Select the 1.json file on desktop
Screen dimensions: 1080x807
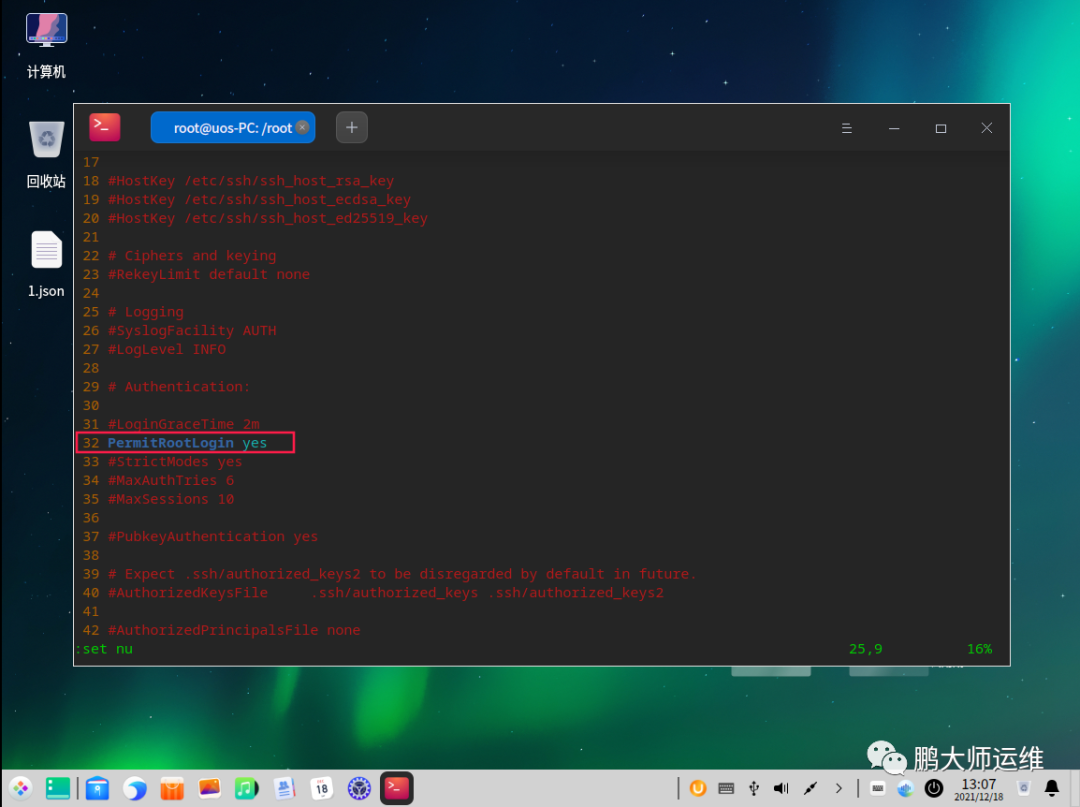(46, 264)
